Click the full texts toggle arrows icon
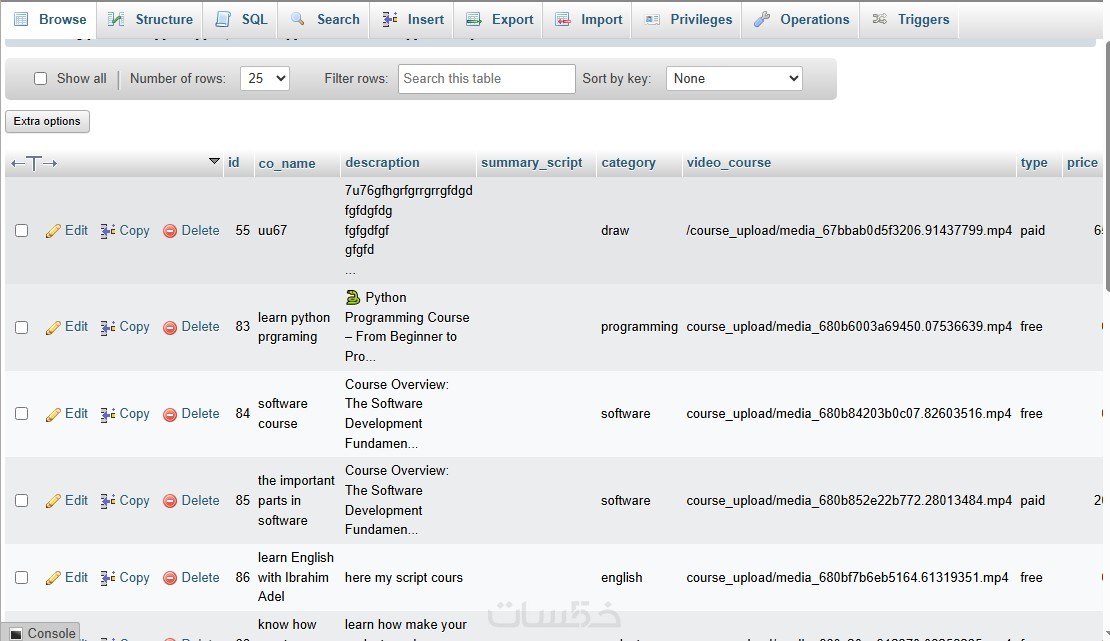Image resolution: width=1110 pixels, height=641 pixels. (34, 164)
